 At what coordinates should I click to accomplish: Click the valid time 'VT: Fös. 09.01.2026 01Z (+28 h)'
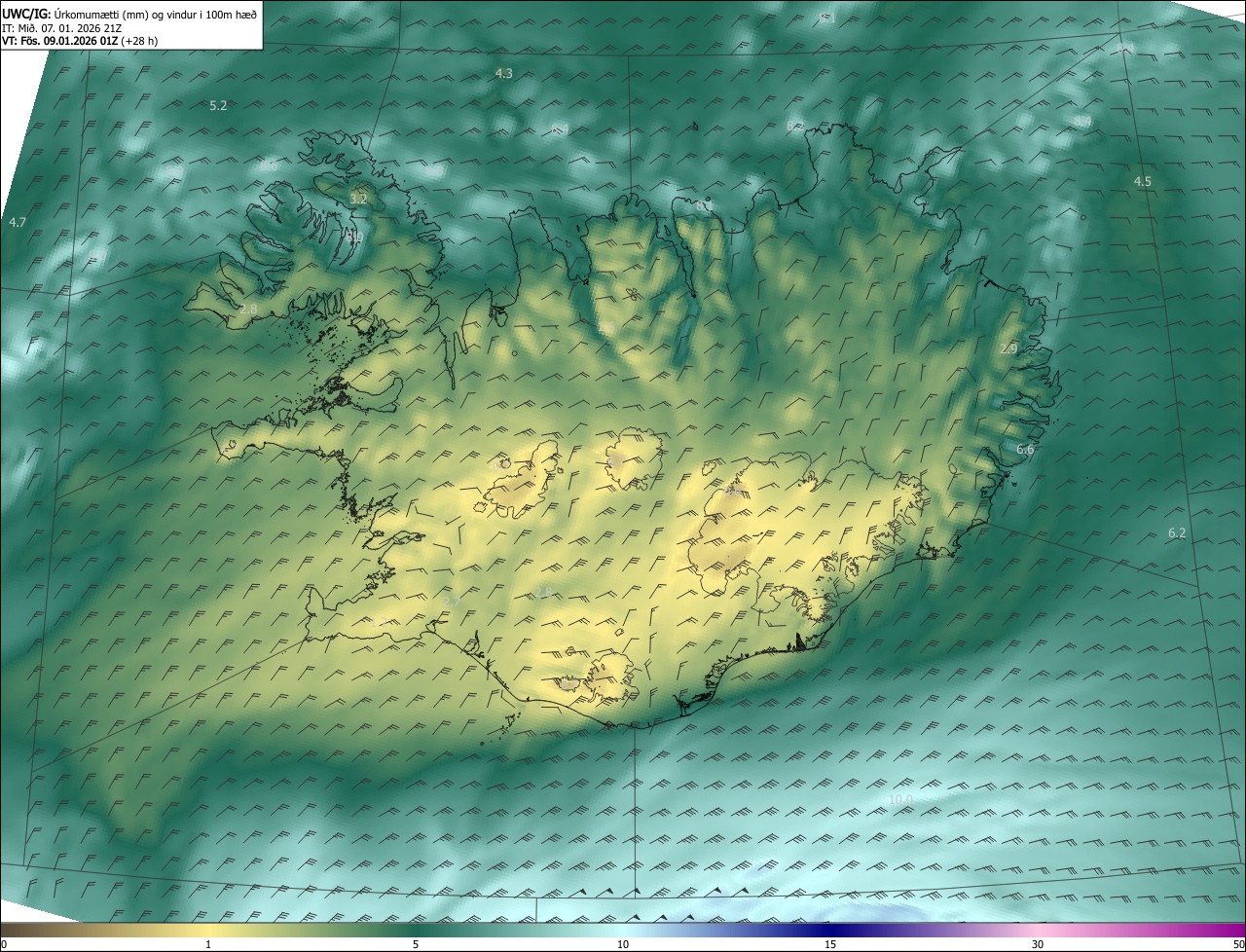80,41
